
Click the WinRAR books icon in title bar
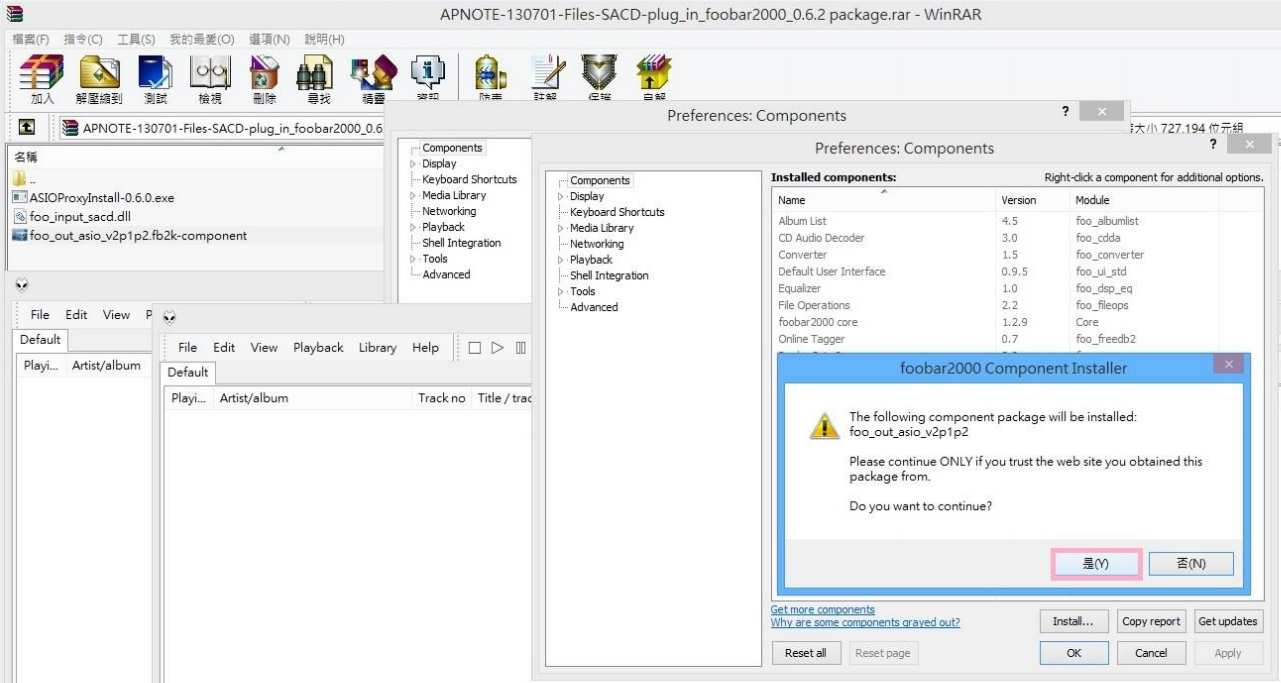14,14
